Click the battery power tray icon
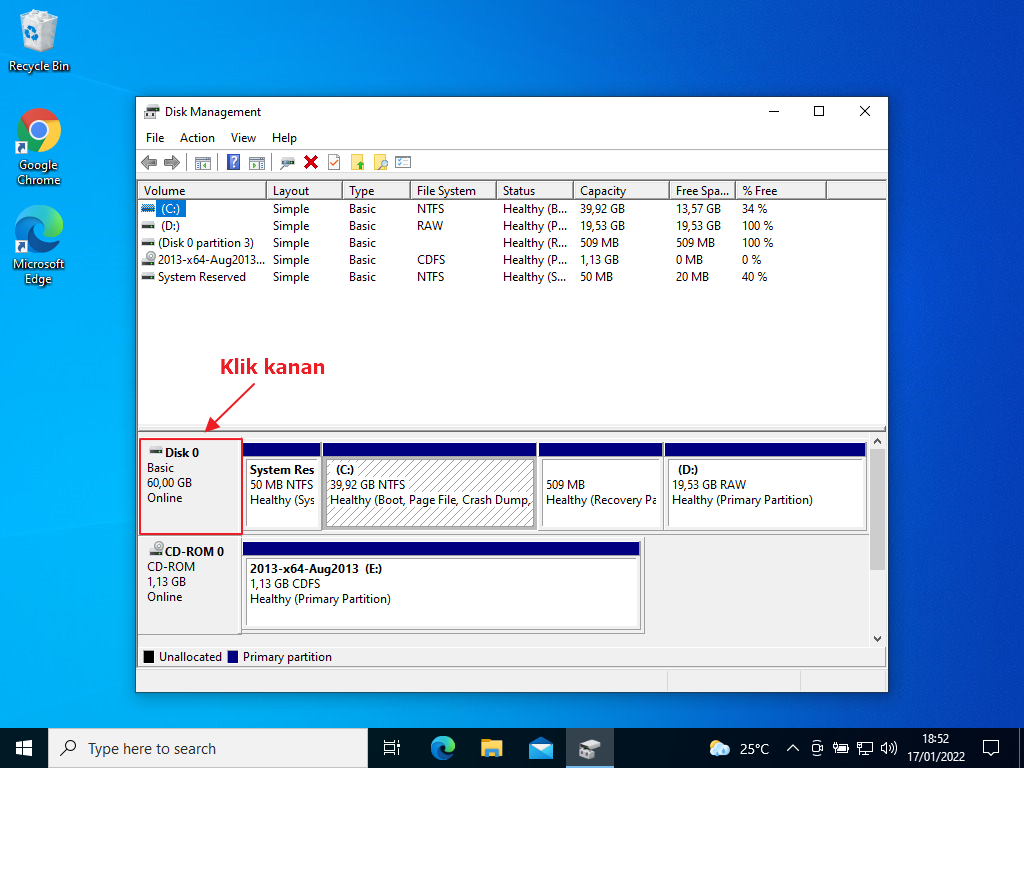Screen dimensions: 1024x895 [x=840, y=749]
